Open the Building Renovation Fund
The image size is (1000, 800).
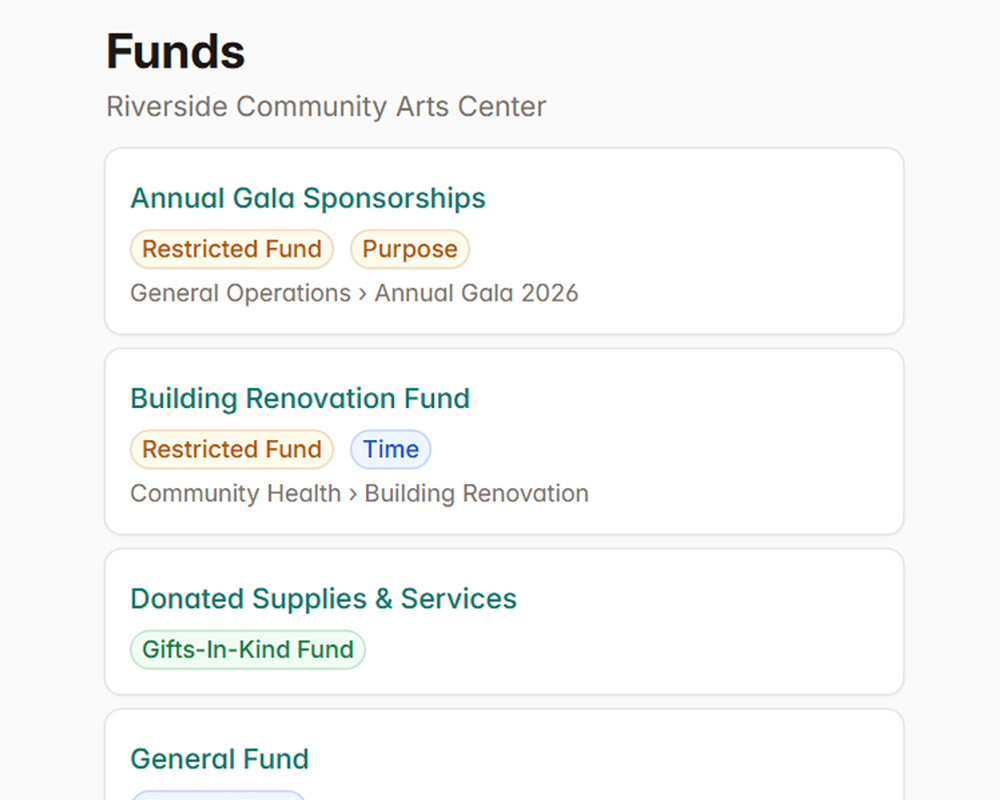pos(300,398)
